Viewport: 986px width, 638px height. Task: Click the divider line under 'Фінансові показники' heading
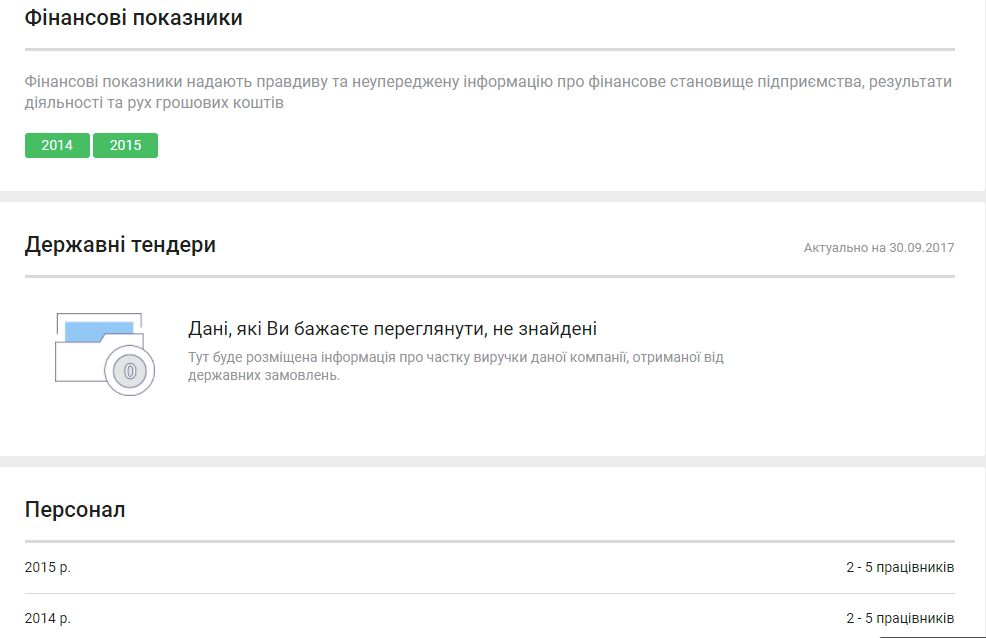[489, 49]
